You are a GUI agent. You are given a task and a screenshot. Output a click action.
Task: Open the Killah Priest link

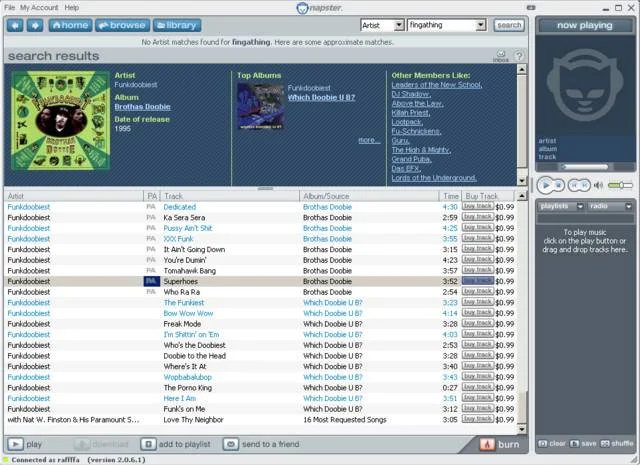pyautogui.click(x=411, y=113)
